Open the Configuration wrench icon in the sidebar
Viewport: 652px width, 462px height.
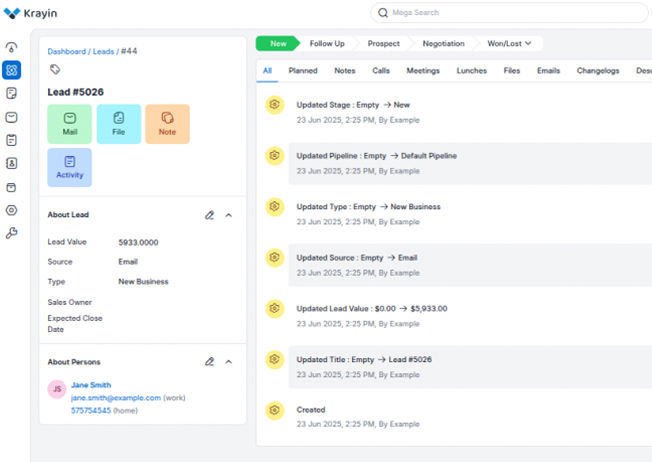11,233
